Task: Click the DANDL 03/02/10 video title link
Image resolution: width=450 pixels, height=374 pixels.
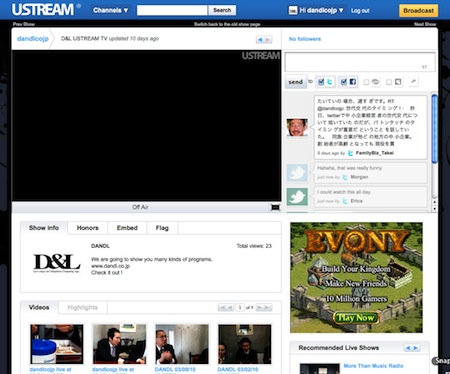Action: [x=238, y=369]
